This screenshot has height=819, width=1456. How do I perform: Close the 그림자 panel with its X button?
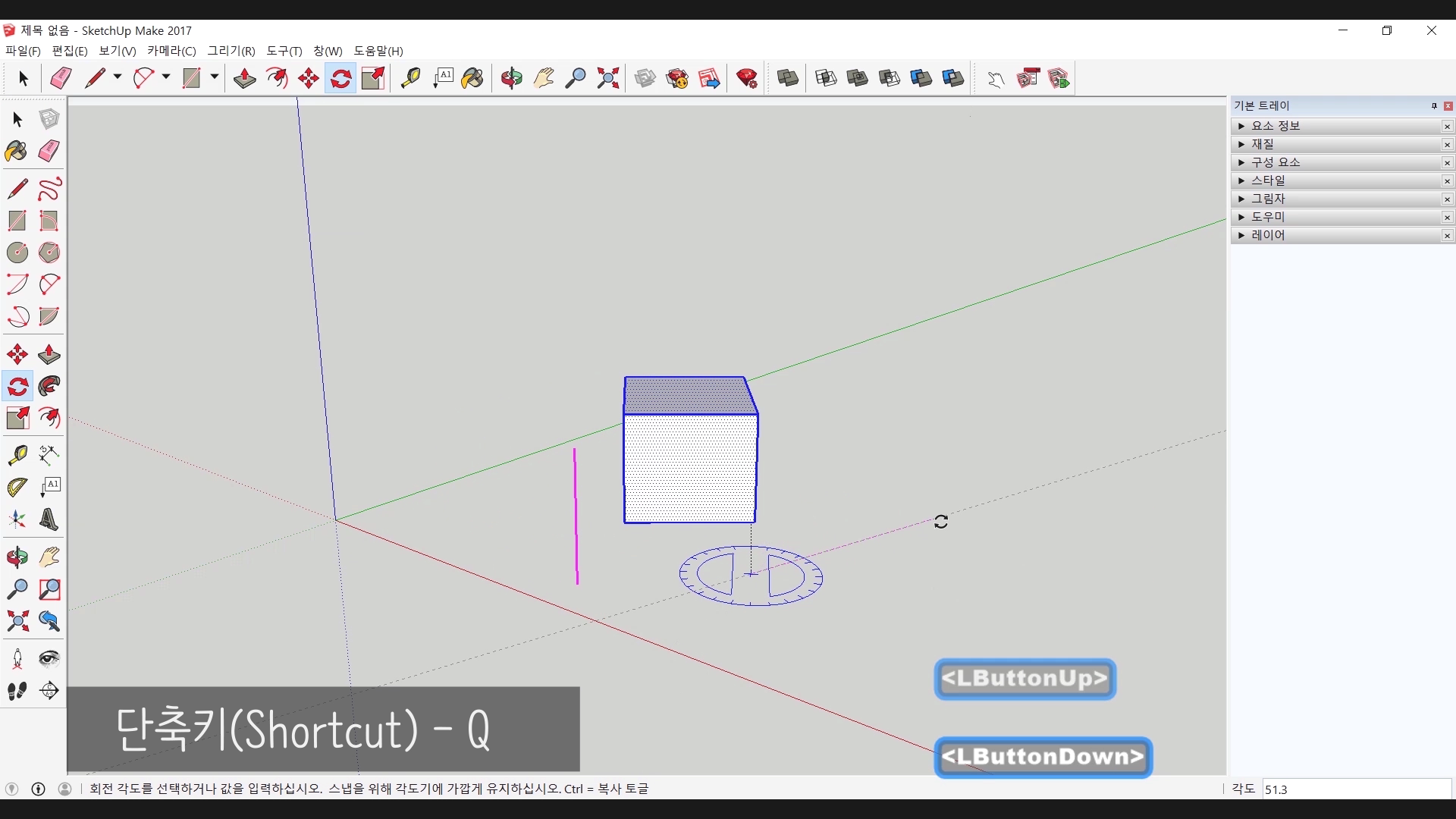(x=1447, y=199)
